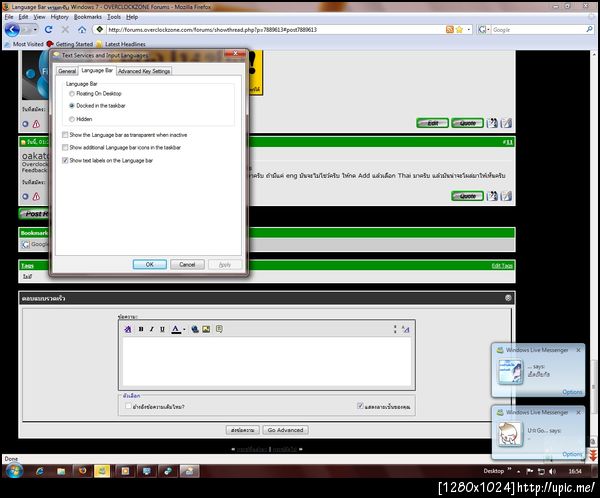The width and height of the screenshot is (600, 498).
Task: Open the File menu
Action: pos(9,17)
